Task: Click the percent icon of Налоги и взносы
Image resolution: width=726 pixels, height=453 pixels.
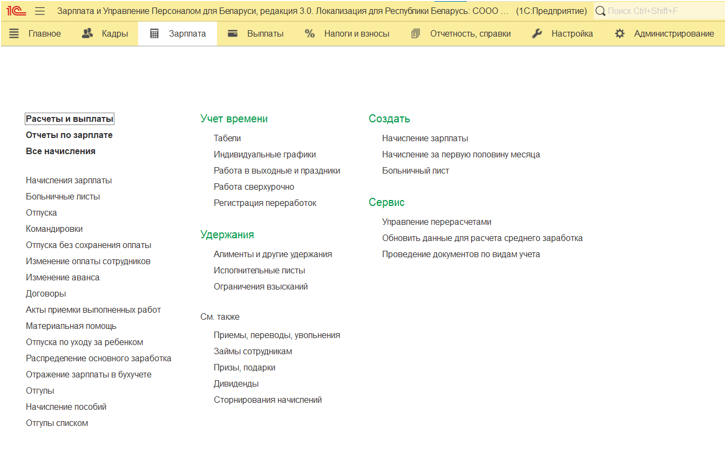Action: point(309,33)
